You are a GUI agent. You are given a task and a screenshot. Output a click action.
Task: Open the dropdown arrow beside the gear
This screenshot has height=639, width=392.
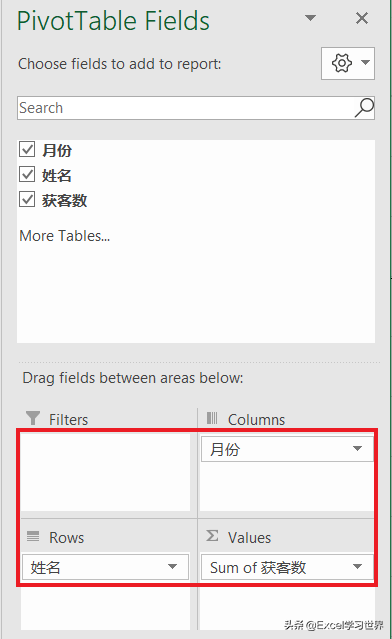point(366,62)
